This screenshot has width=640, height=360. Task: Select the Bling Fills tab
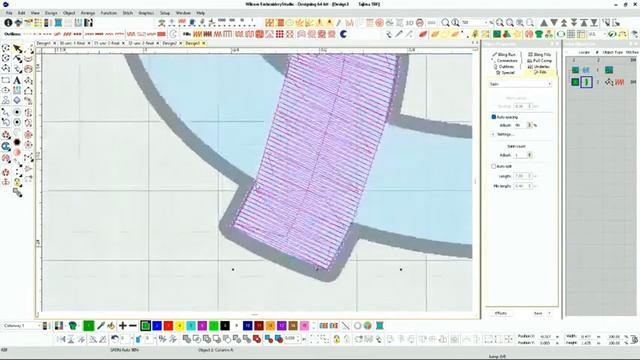(539, 54)
